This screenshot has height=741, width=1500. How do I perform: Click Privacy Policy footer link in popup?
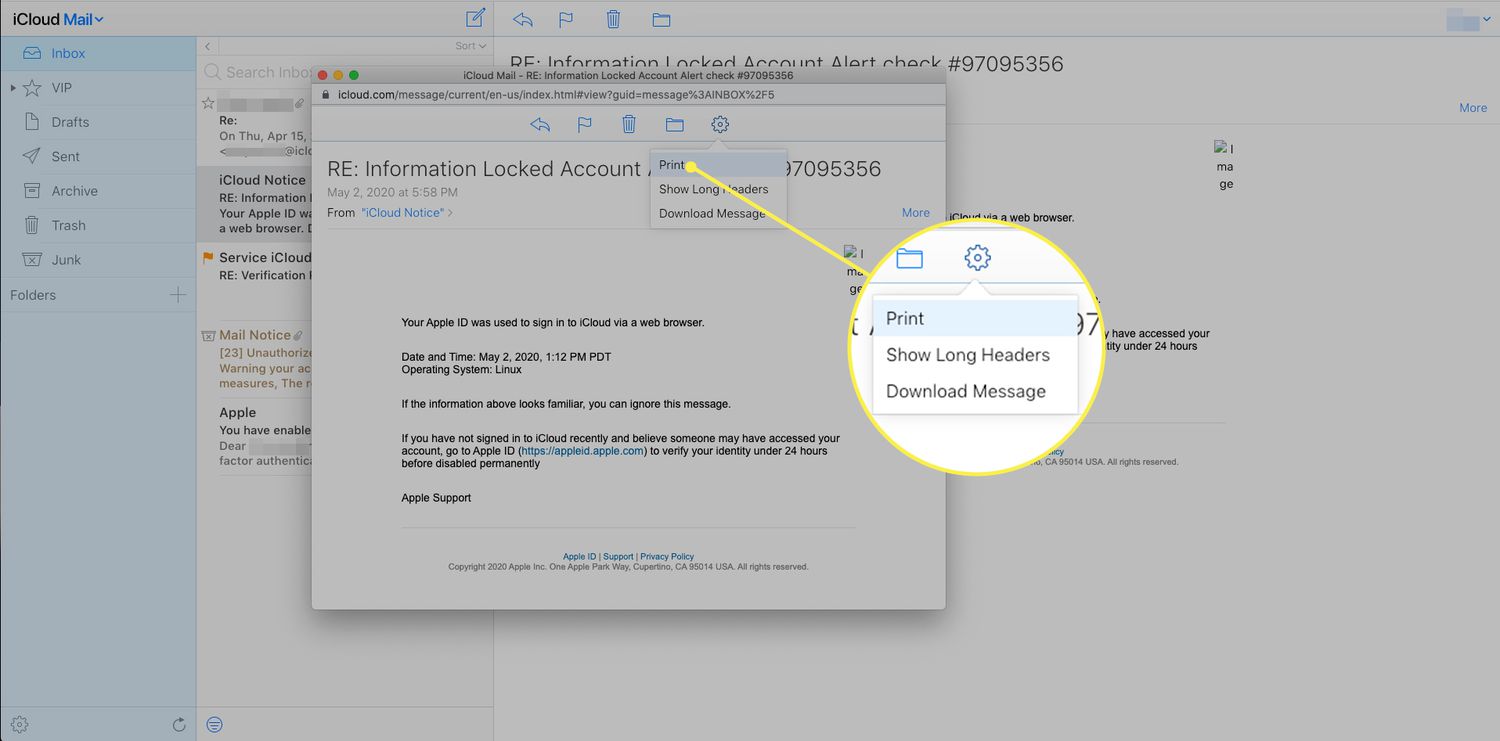[667, 556]
